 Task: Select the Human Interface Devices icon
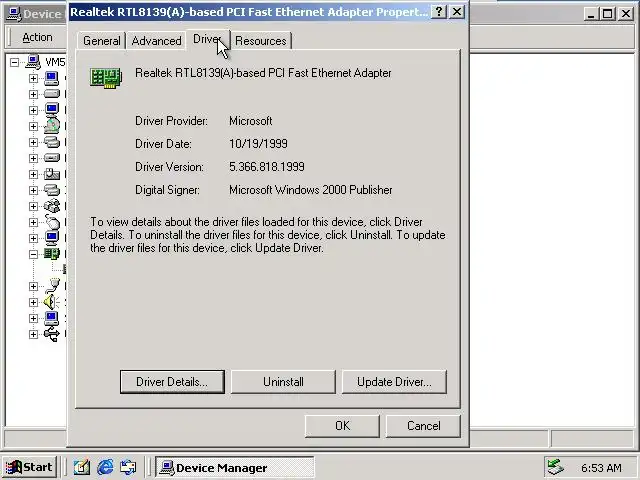pos(52,174)
